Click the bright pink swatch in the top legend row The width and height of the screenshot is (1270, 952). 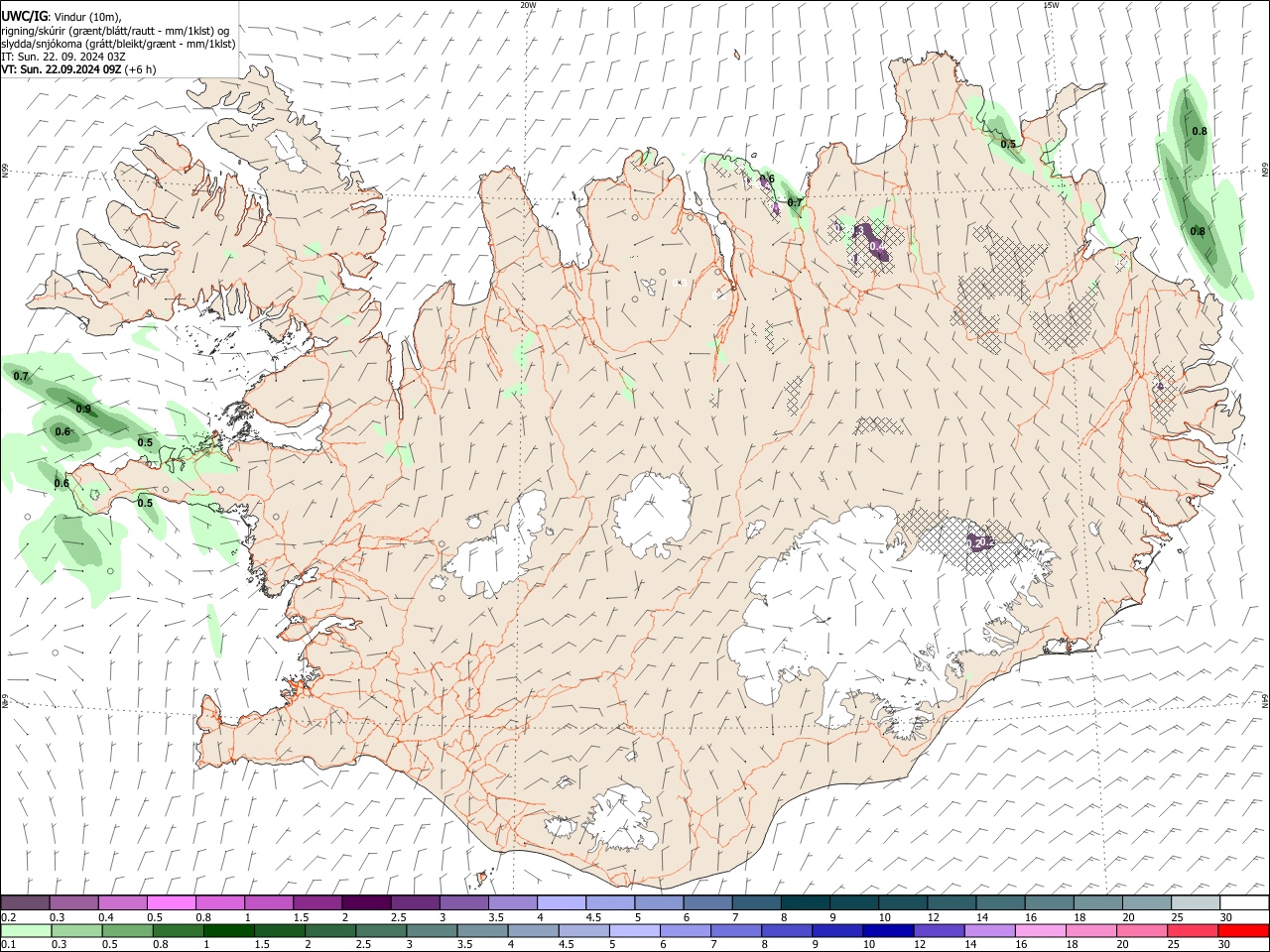[172, 903]
